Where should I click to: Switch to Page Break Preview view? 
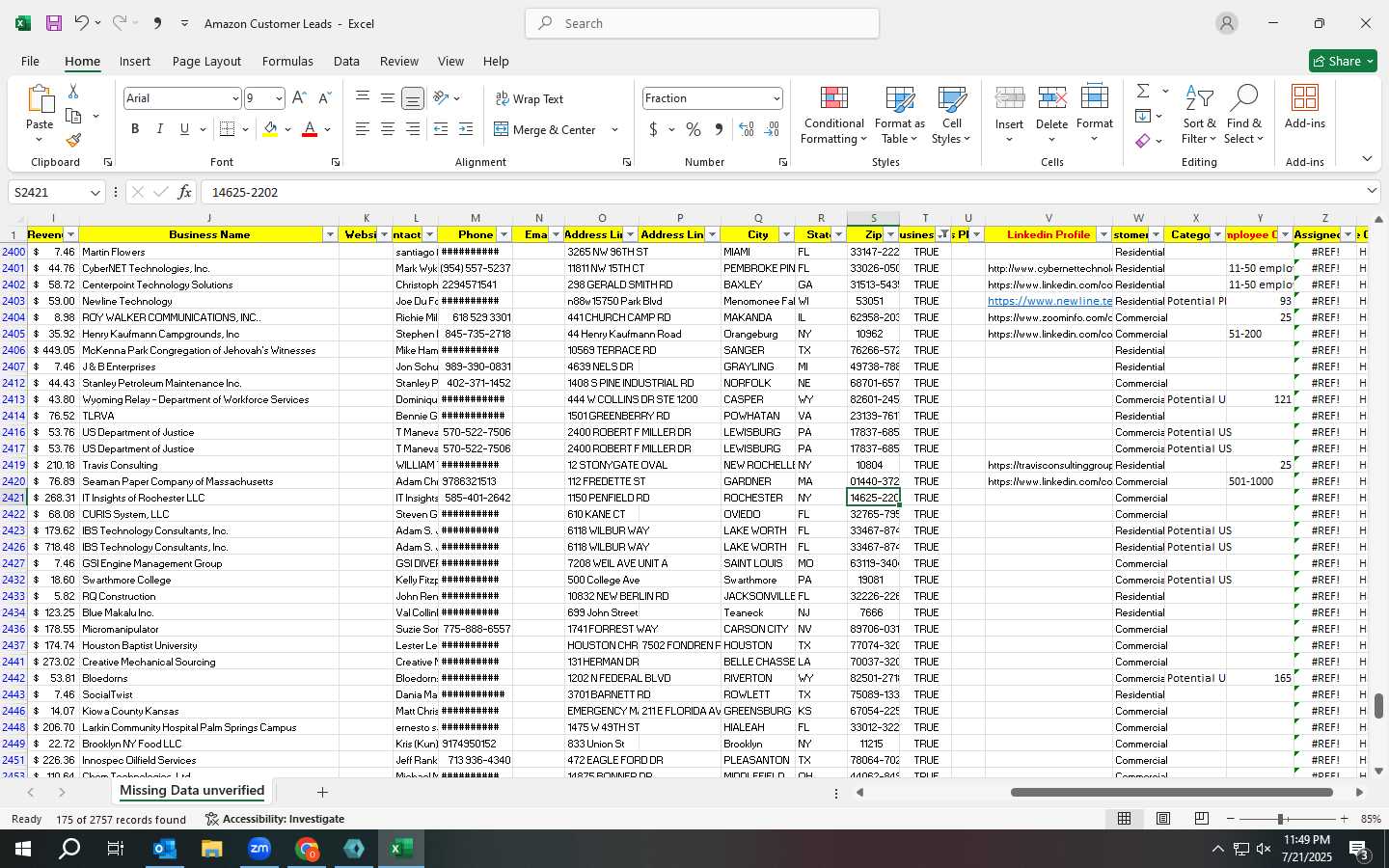click(x=1201, y=819)
